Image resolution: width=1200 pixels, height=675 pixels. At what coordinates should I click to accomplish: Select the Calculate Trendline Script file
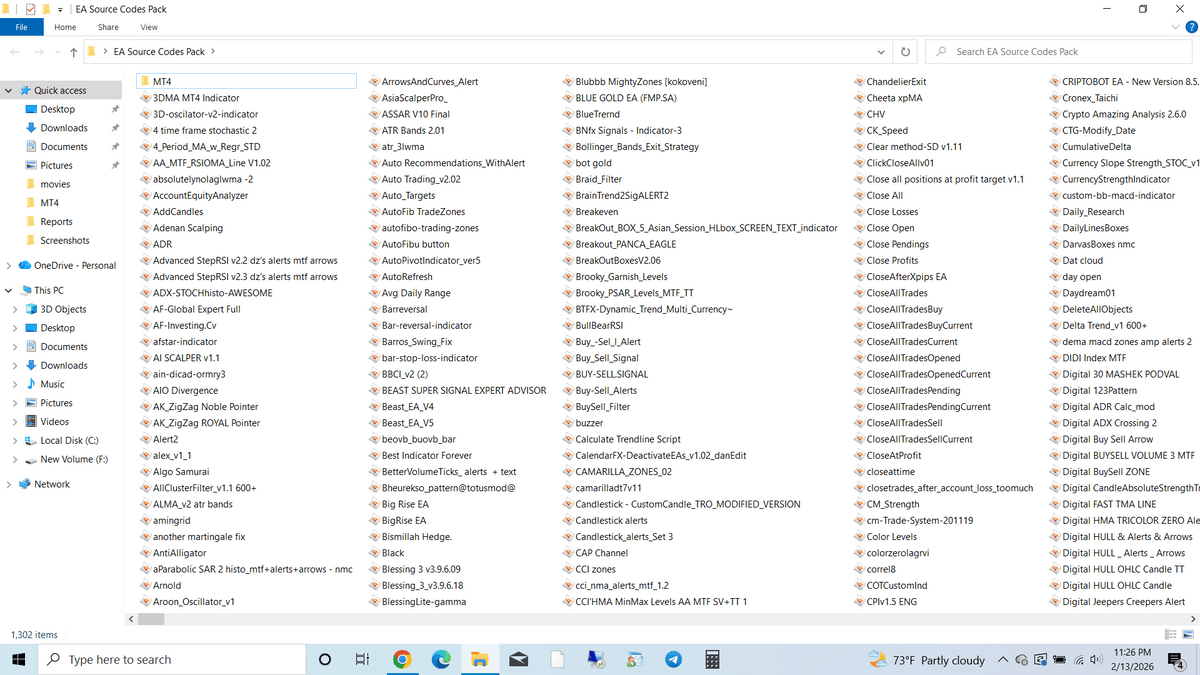click(620, 439)
